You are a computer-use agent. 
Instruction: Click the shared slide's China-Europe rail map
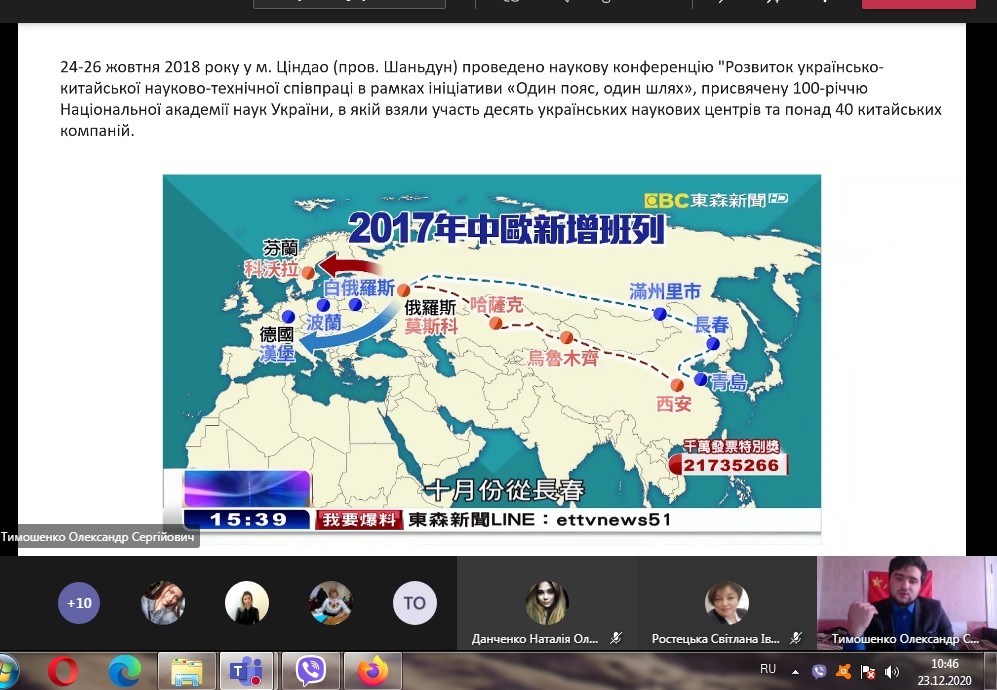pos(492,359)
